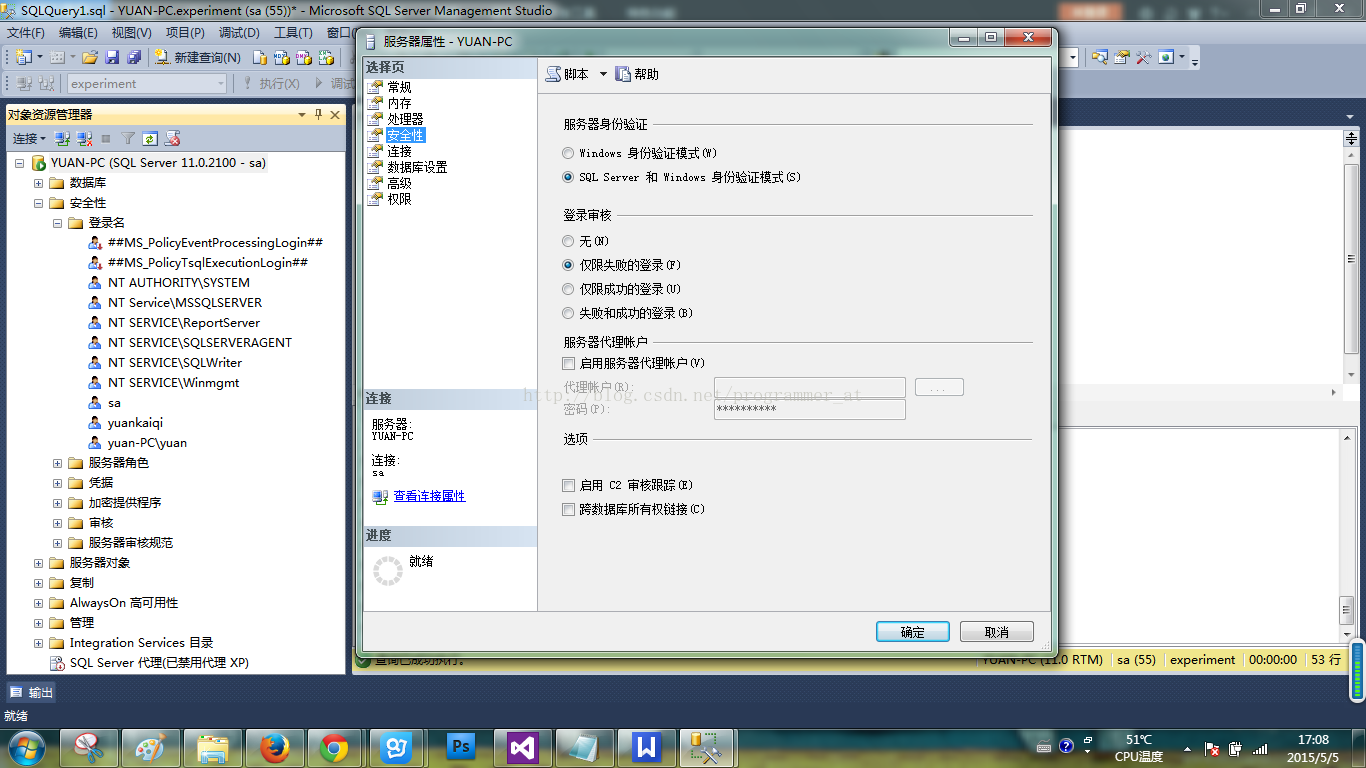Enable 启用服务器代理帐户 checkbox

point(569,363)
